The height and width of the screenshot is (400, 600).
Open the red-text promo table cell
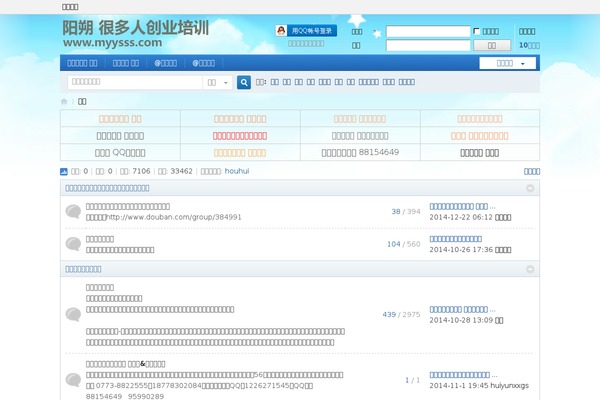tap(240, 136)
